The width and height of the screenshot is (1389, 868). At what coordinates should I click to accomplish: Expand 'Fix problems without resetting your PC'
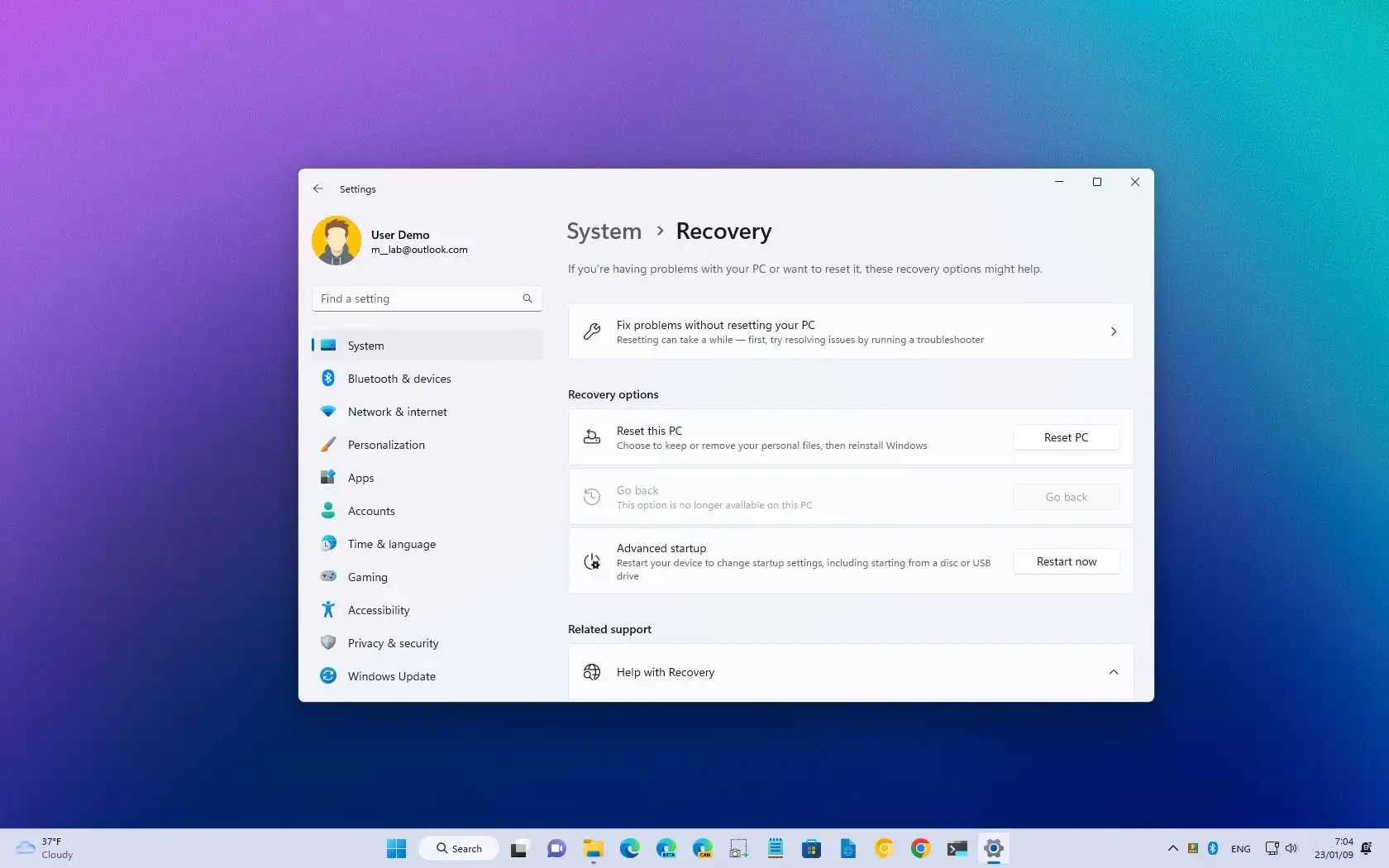1114,331
